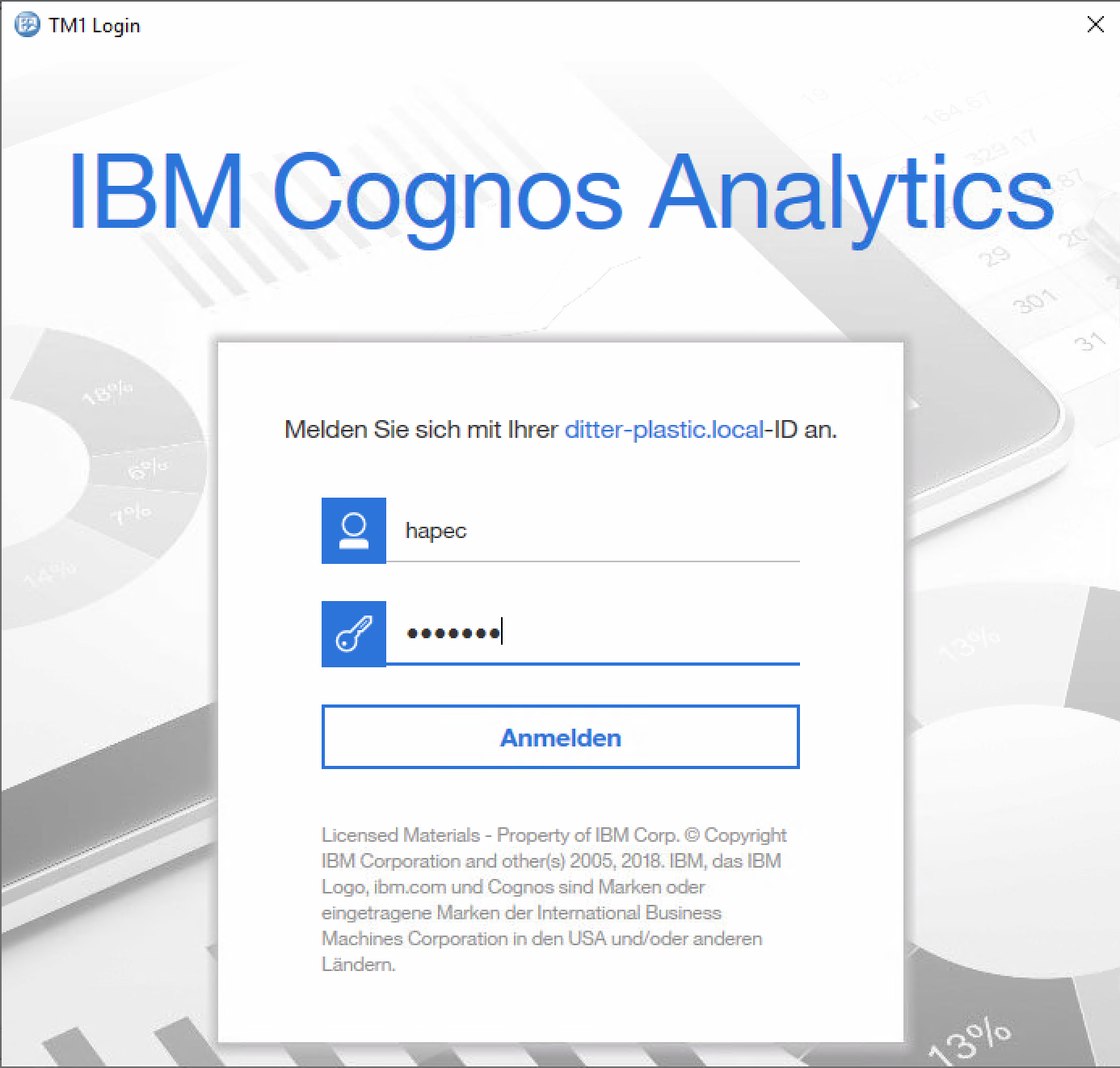Click the 'Melden Sie sich mit Ihrer' text
The width and height of the screenshot is (1120, 1068).
[421, 430]
